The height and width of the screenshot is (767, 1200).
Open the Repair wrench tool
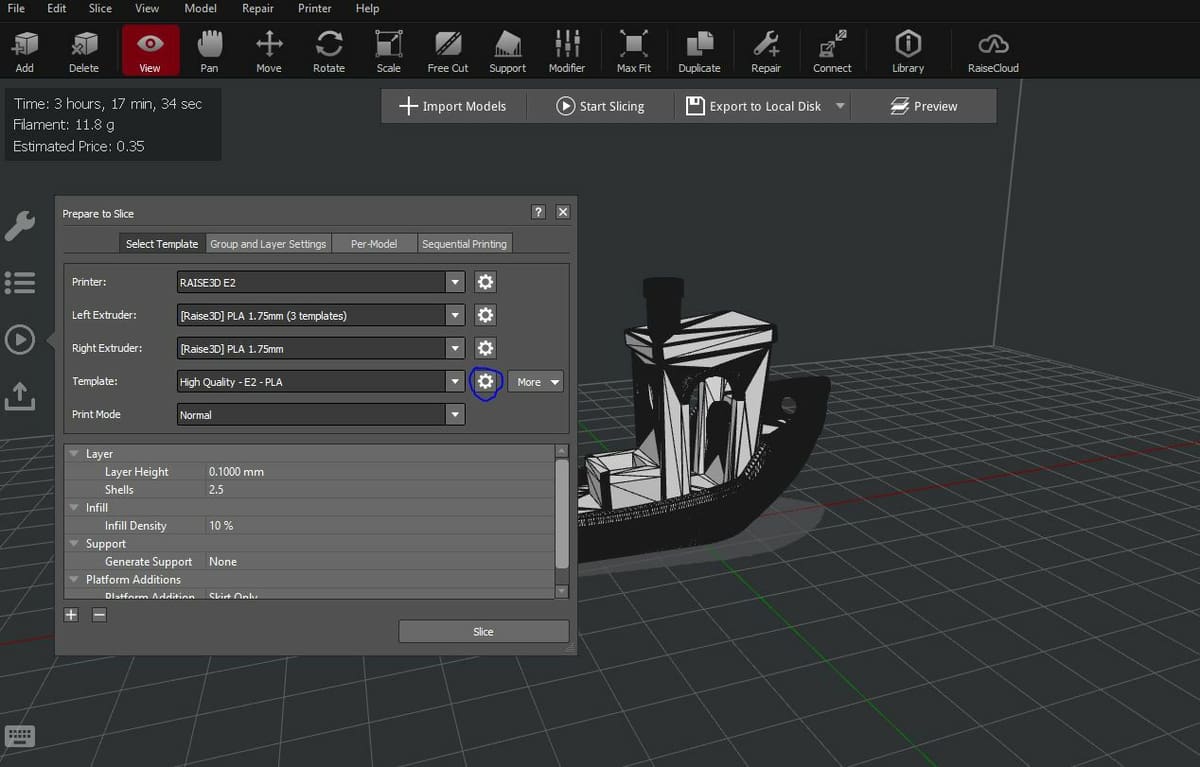766,51
